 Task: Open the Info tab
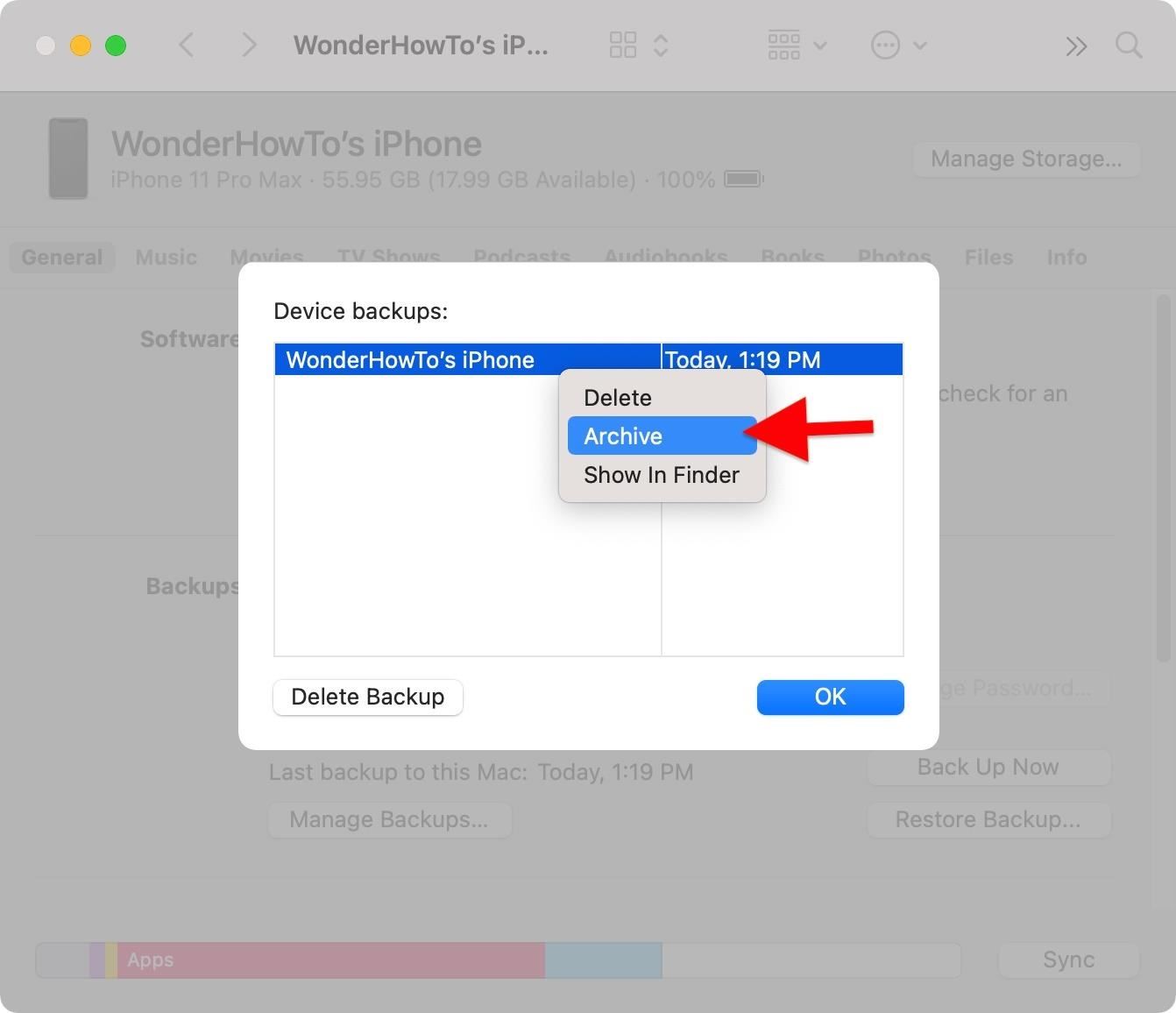[x=1066, y=257]
